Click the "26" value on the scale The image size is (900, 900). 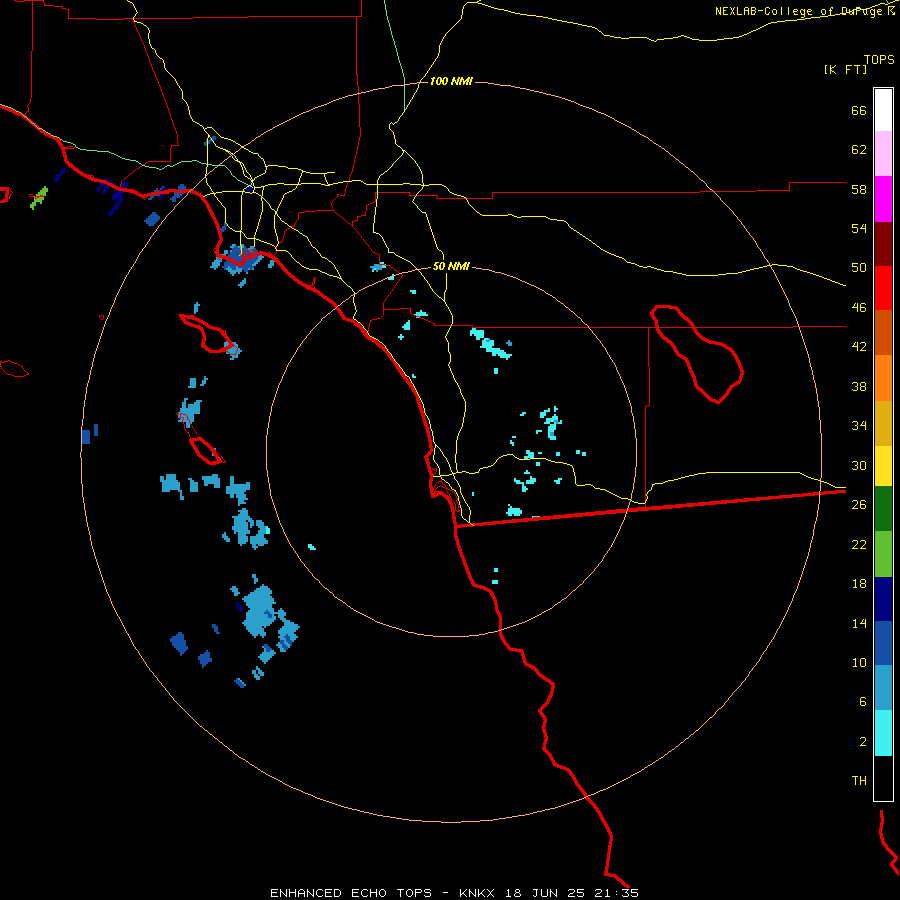click(x=859, y=505)
